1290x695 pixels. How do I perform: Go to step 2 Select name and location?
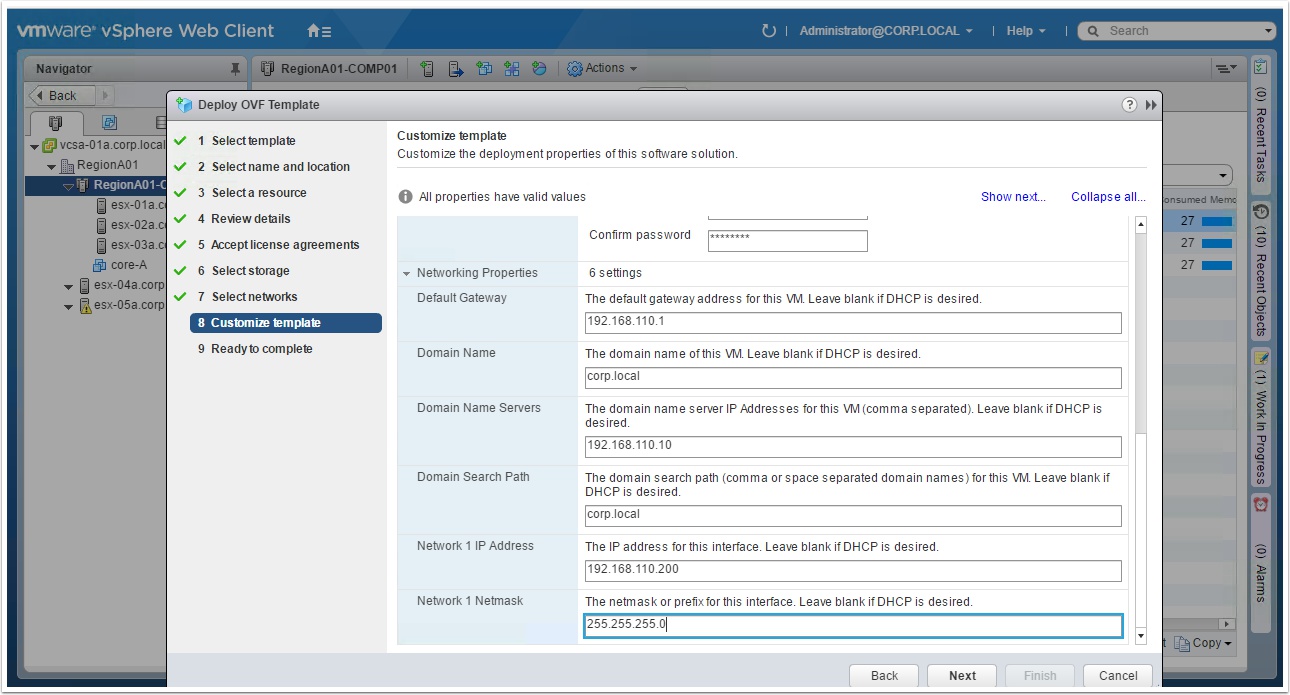(x=273, y=167)
